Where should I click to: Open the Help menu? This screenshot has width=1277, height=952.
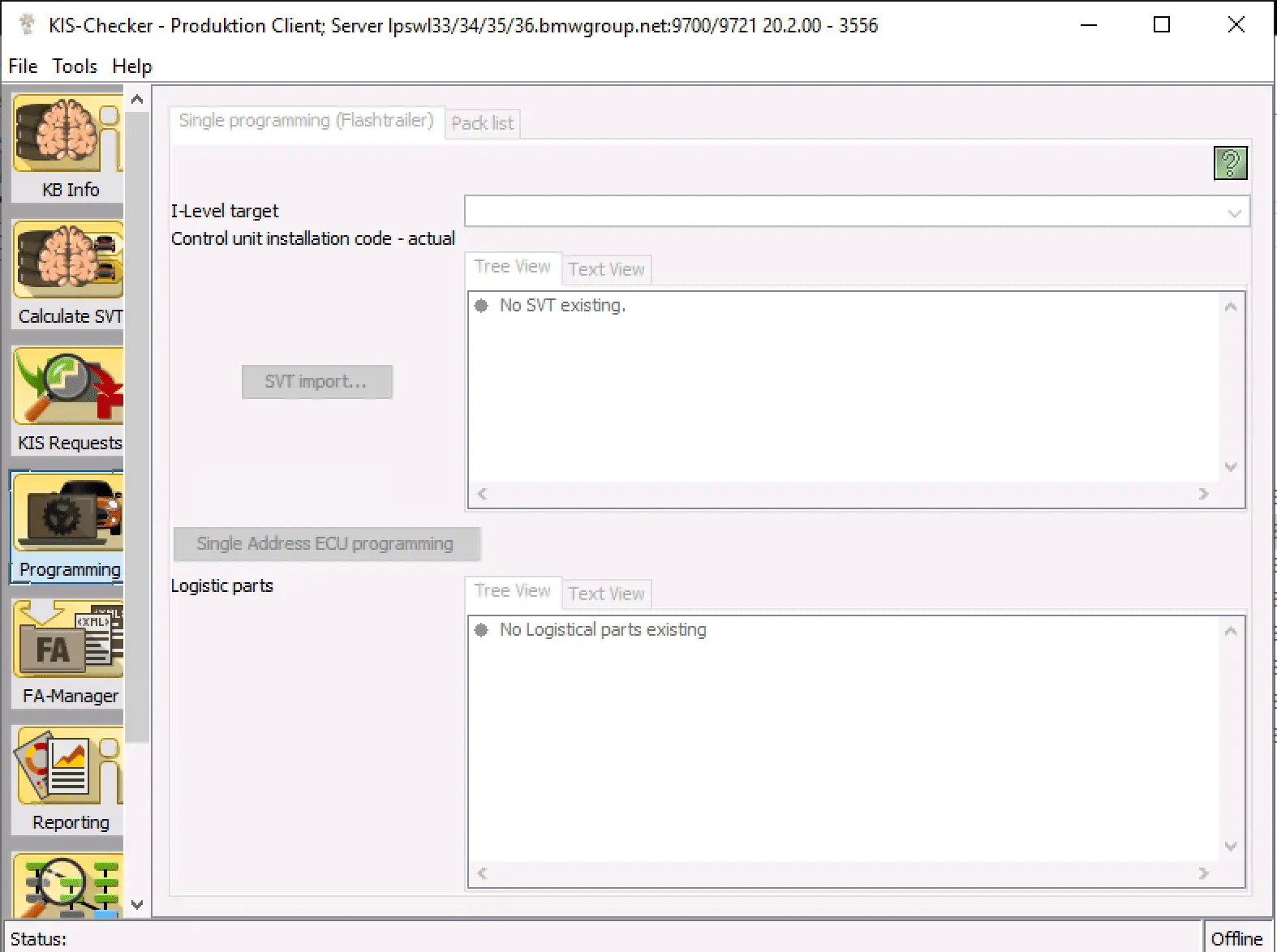pyautogui.click(x=131, y=66)
